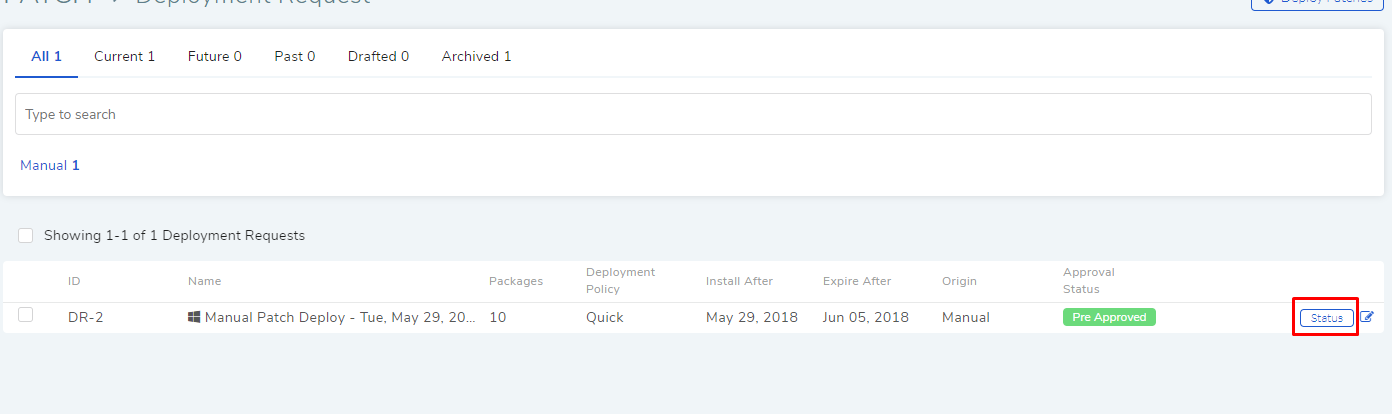Focus the Type to search field

pos(693,114)
